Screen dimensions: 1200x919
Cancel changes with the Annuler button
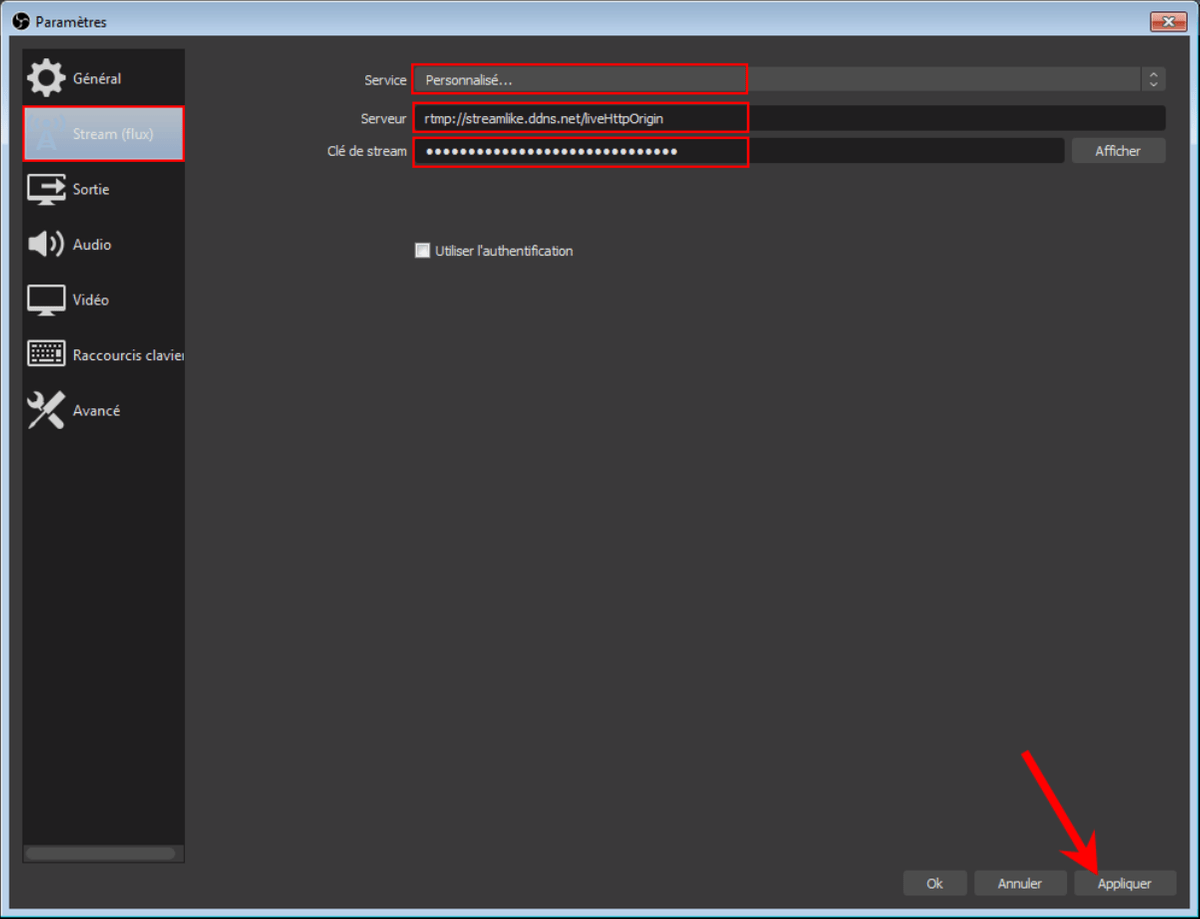point(1020,884)
